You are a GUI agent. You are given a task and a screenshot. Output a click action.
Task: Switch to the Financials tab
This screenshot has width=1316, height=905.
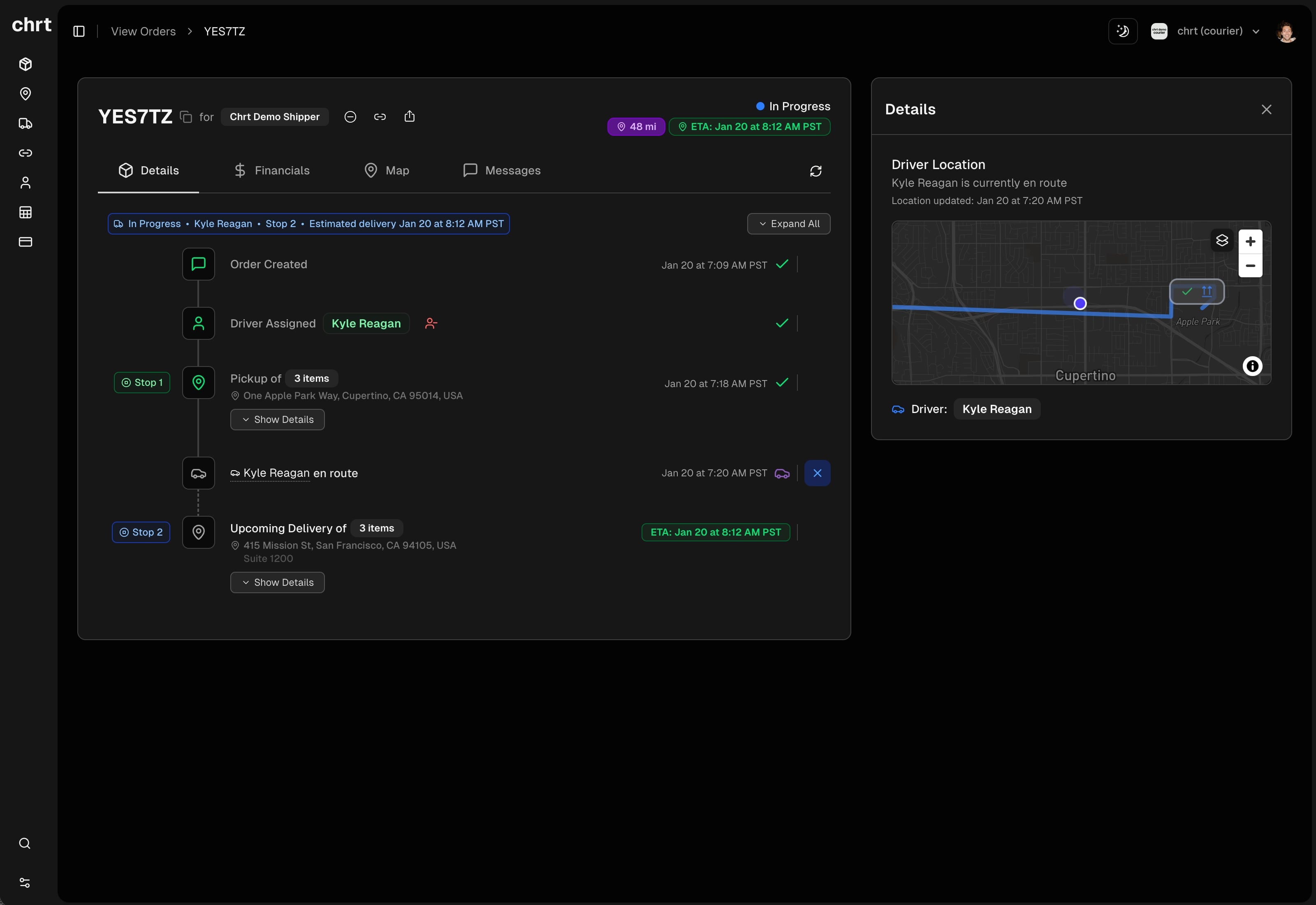pos(272,170)
